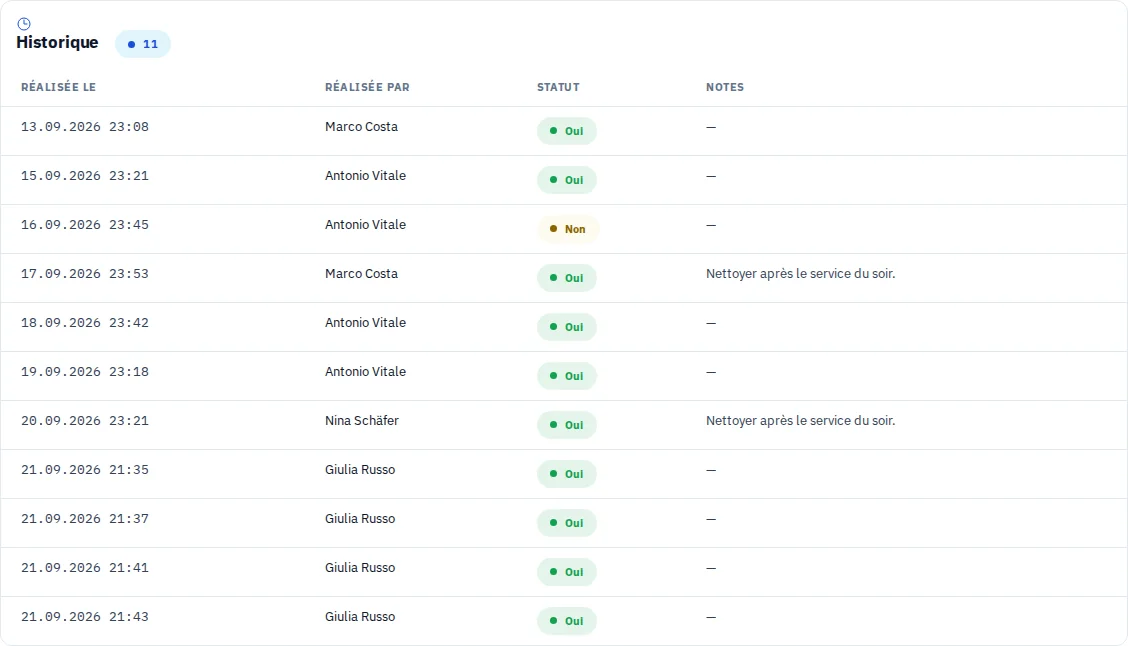Screen dimensions: 1128x646
Task: Click the Oui status badge on 19.09.2026
Action: [566, 376]
